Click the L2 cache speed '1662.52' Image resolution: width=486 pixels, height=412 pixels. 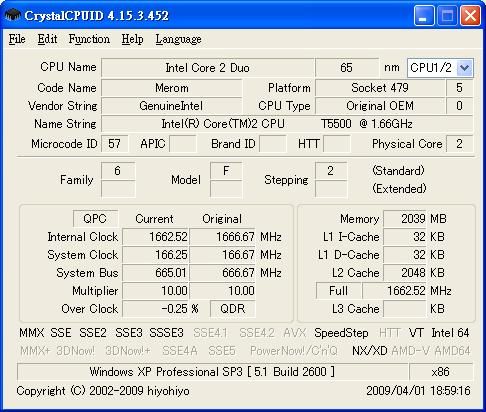tap(394, 291)
